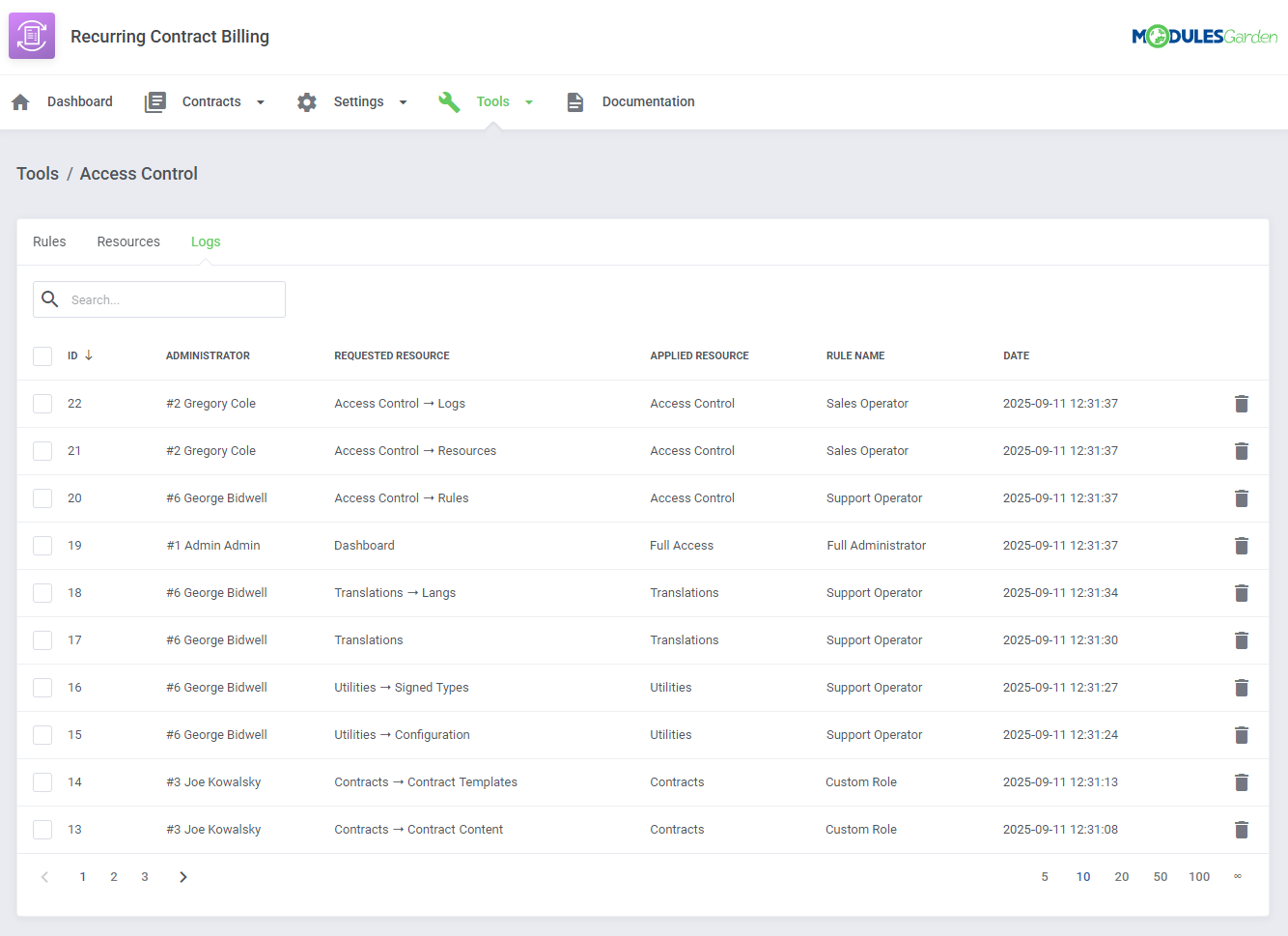Go to previous page with chevron arrow

point(44,877)
